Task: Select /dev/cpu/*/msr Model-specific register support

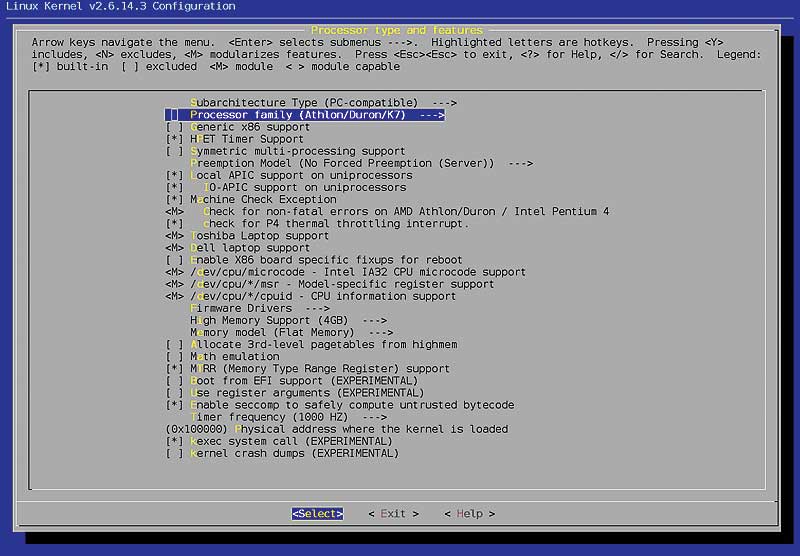Action: [x=330, y=284]
